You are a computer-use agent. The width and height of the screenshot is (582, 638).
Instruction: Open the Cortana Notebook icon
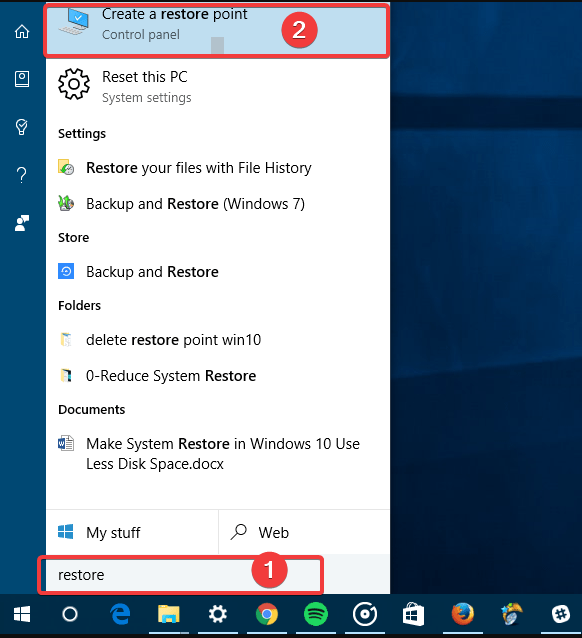coord(22,79)
